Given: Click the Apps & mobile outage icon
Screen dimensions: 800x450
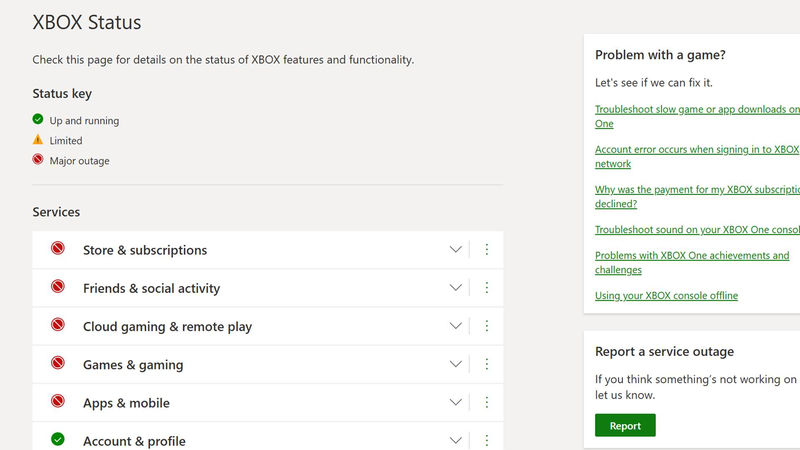Looking at the screenshot, I should click(x=58, y=402).
